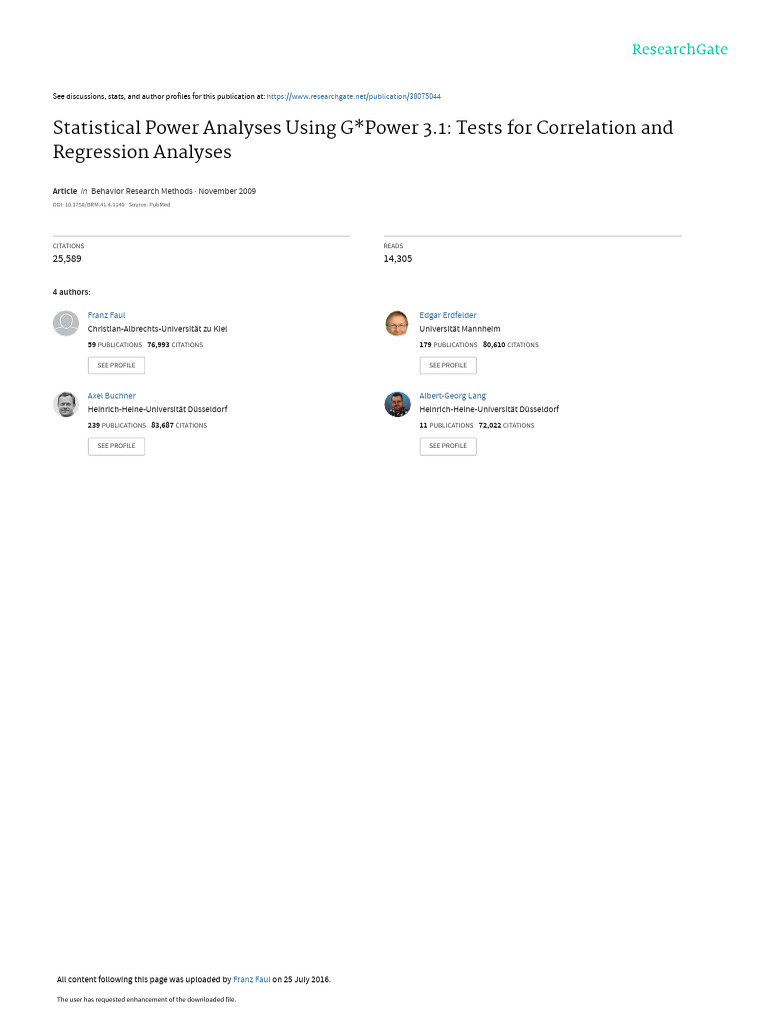Click Franz Faul's placeholder avatar
The image size is (768, 1024).
click(66, 323)
